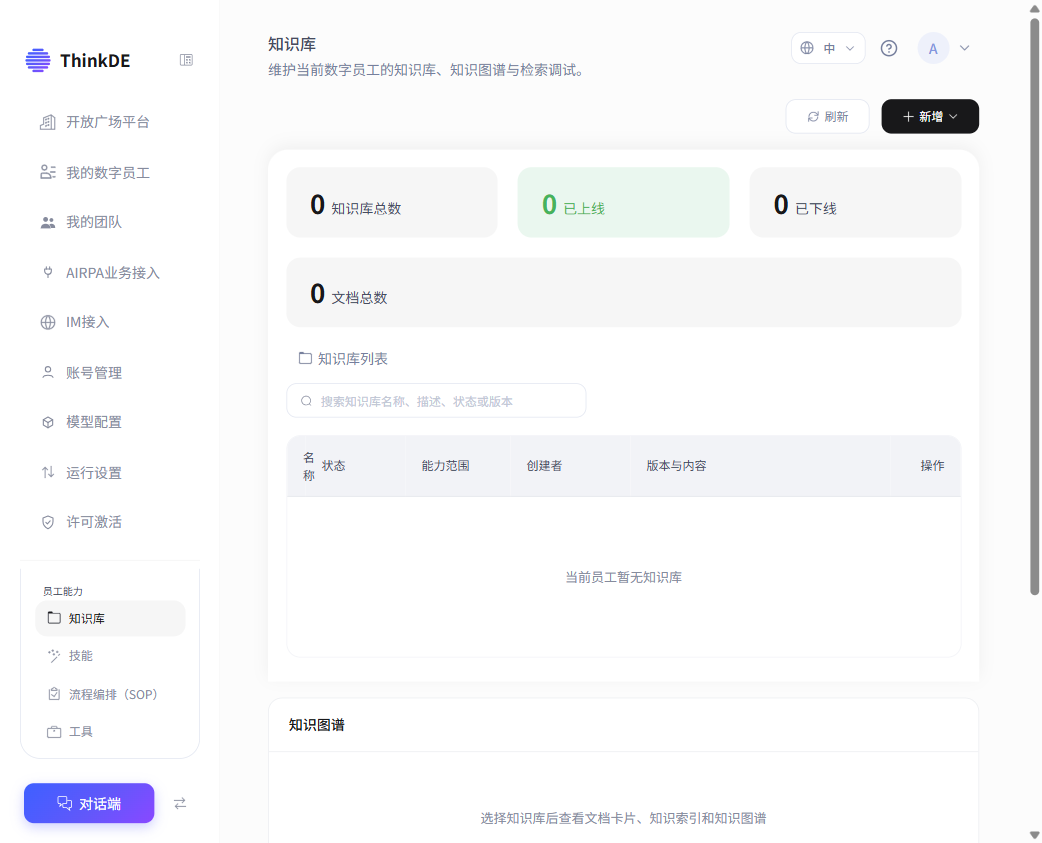Click the 账号管理 user icon

[48, 372]
